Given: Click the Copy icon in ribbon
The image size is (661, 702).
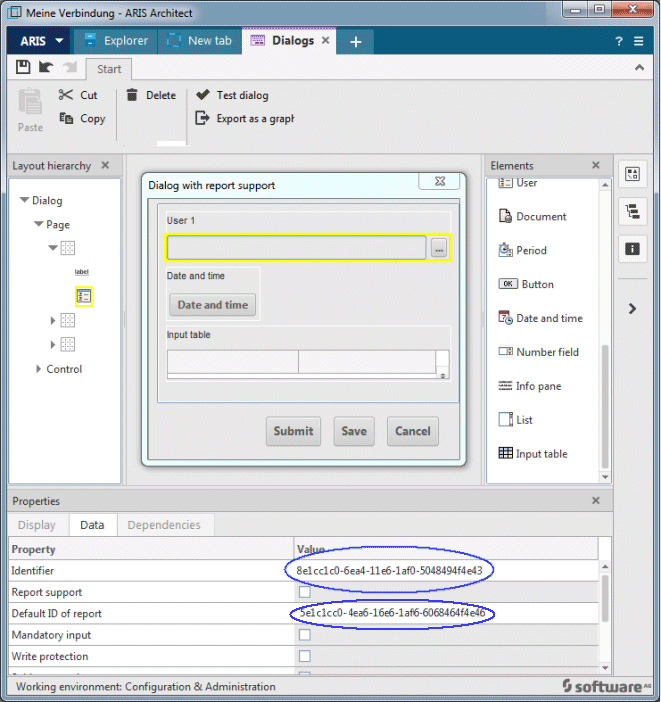Looking at the screenshot, I should [66, 118].
